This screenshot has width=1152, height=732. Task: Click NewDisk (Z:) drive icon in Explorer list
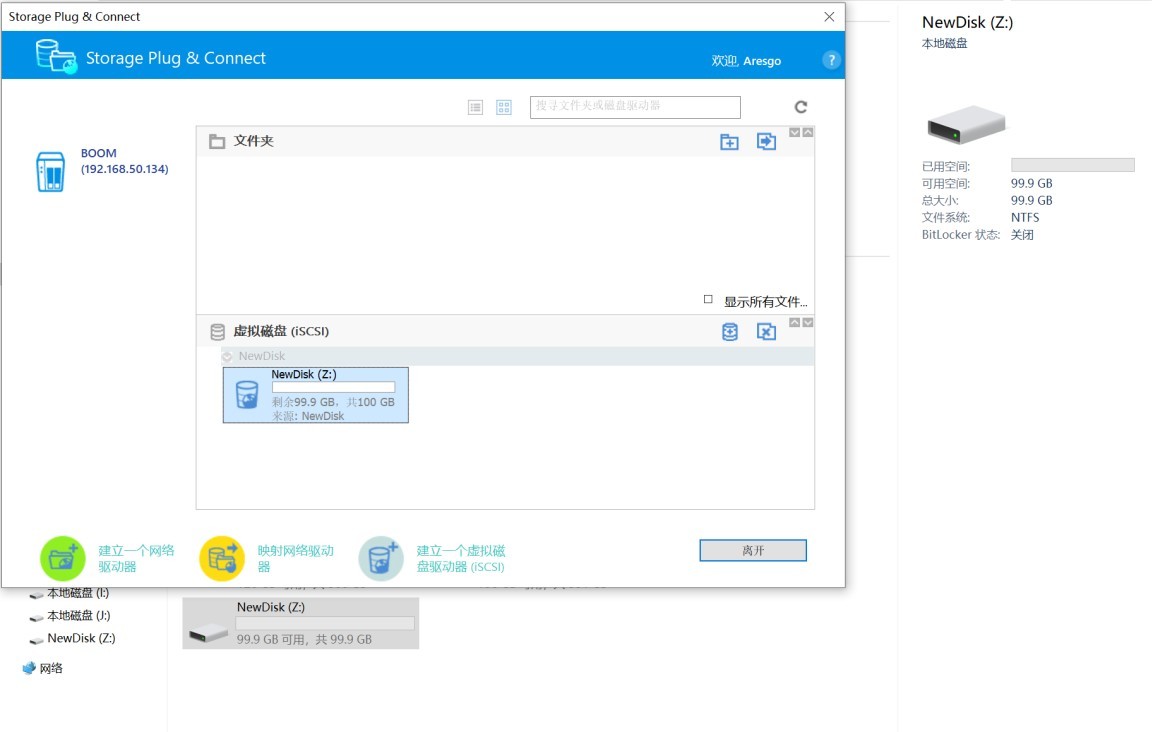point(209,632)
